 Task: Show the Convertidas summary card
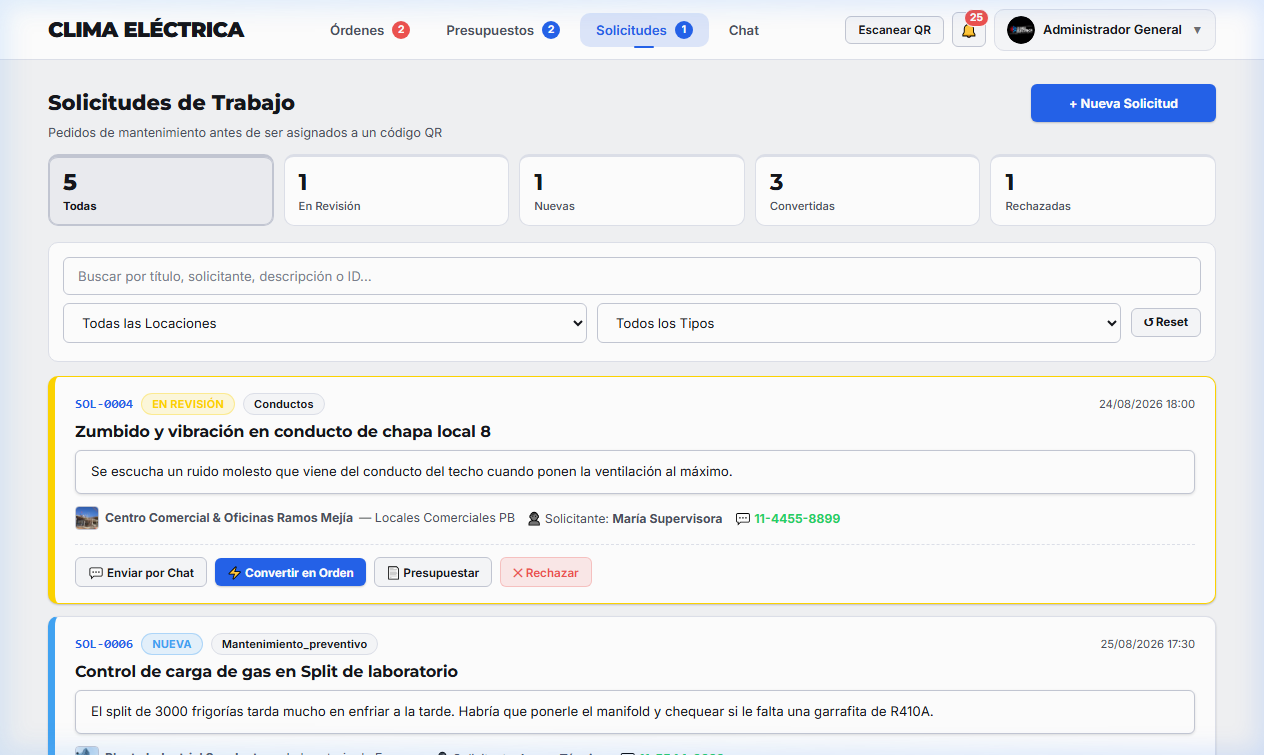867,190
